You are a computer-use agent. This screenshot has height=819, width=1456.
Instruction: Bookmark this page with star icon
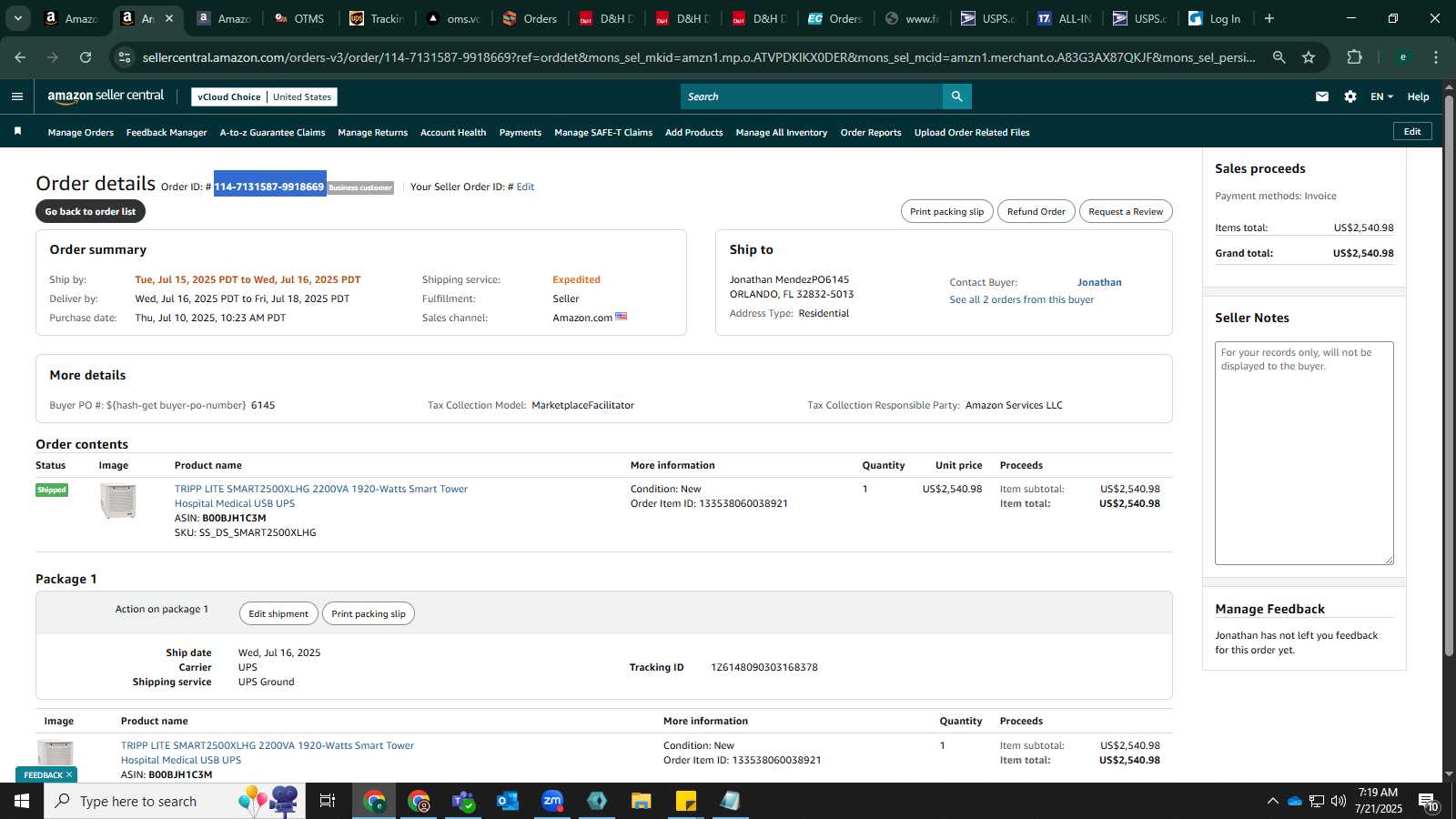[x=1309, y=57]
